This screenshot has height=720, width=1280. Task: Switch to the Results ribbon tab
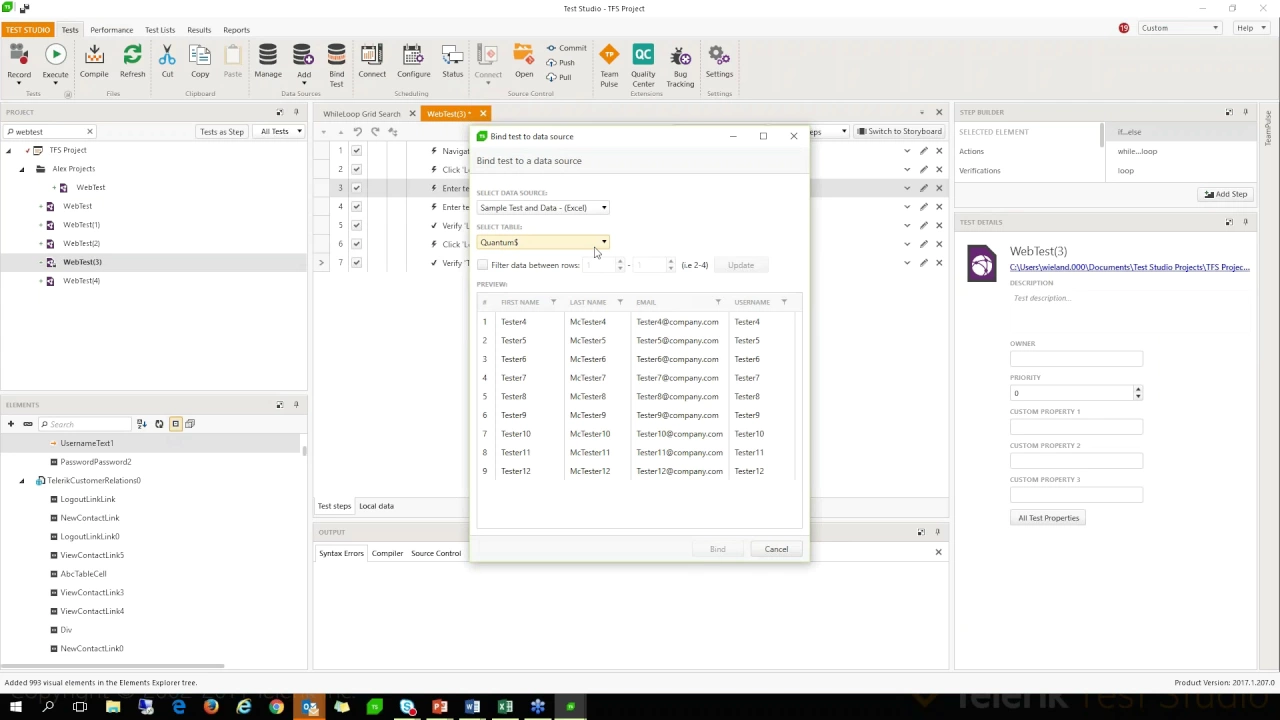point(199,30)
